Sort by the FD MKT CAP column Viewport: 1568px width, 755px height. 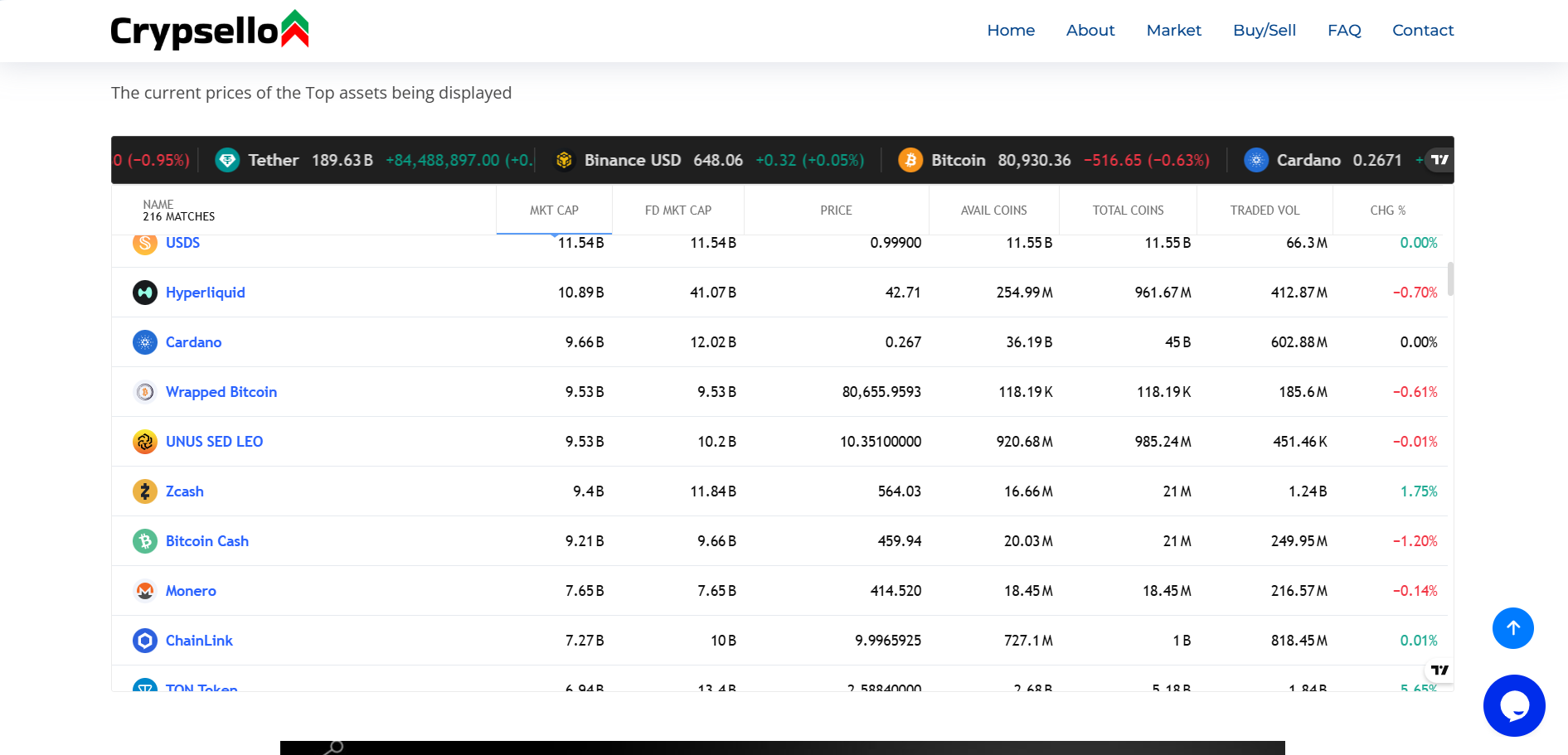pos(678,211)
